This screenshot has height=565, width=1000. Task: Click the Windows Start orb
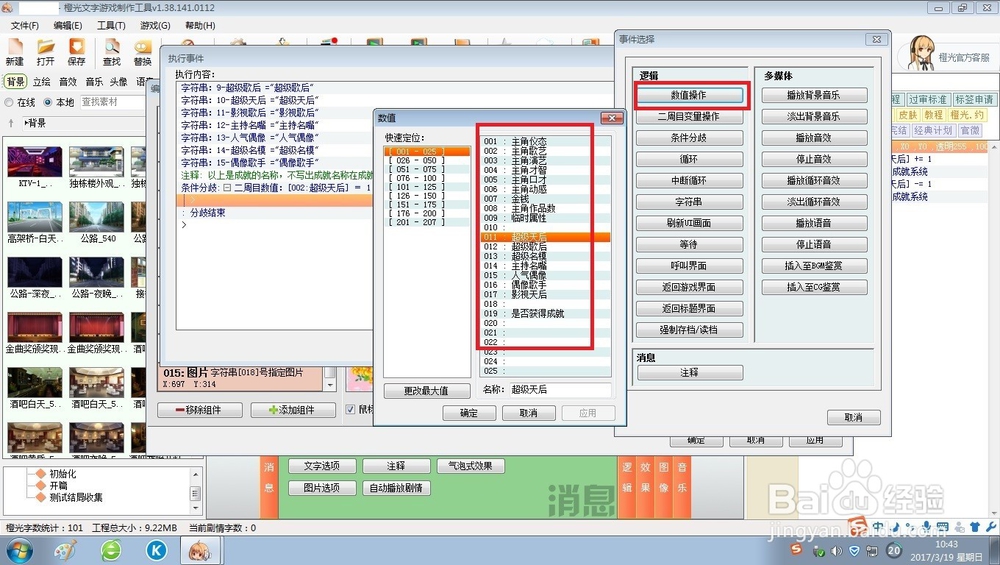click(x=18, y=550)
